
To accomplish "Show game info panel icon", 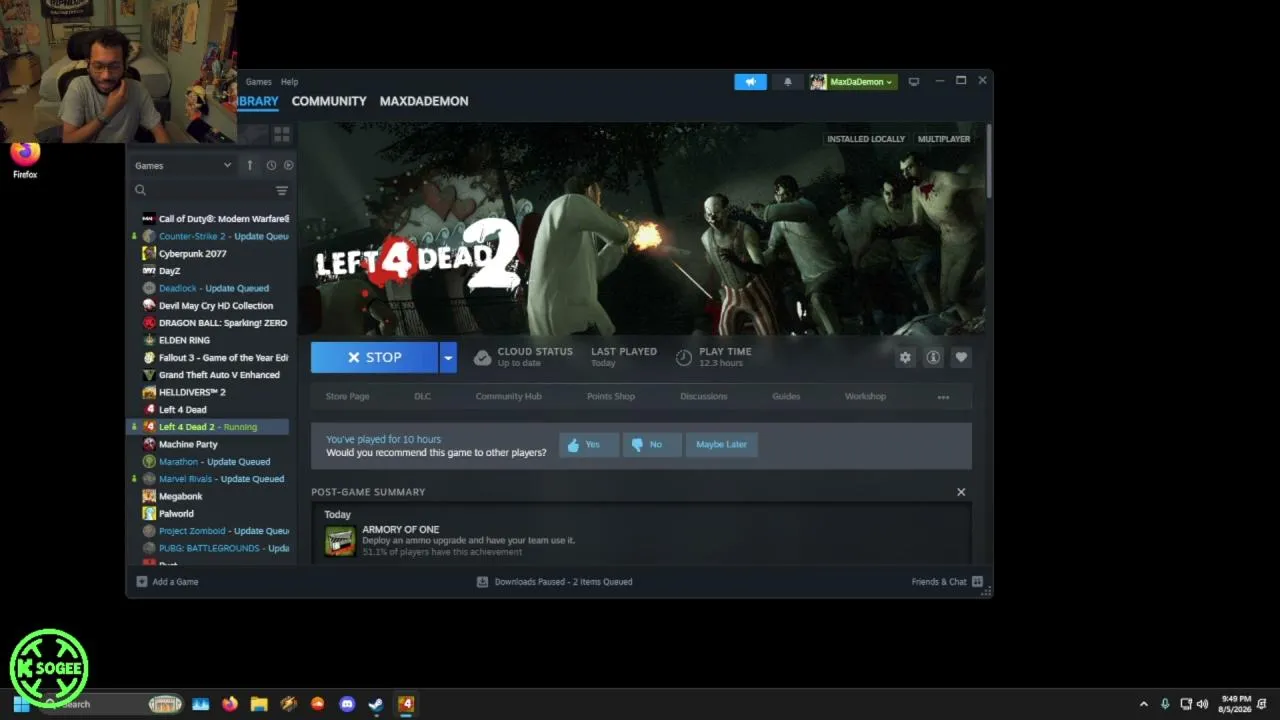I will (x=933, y=357).
